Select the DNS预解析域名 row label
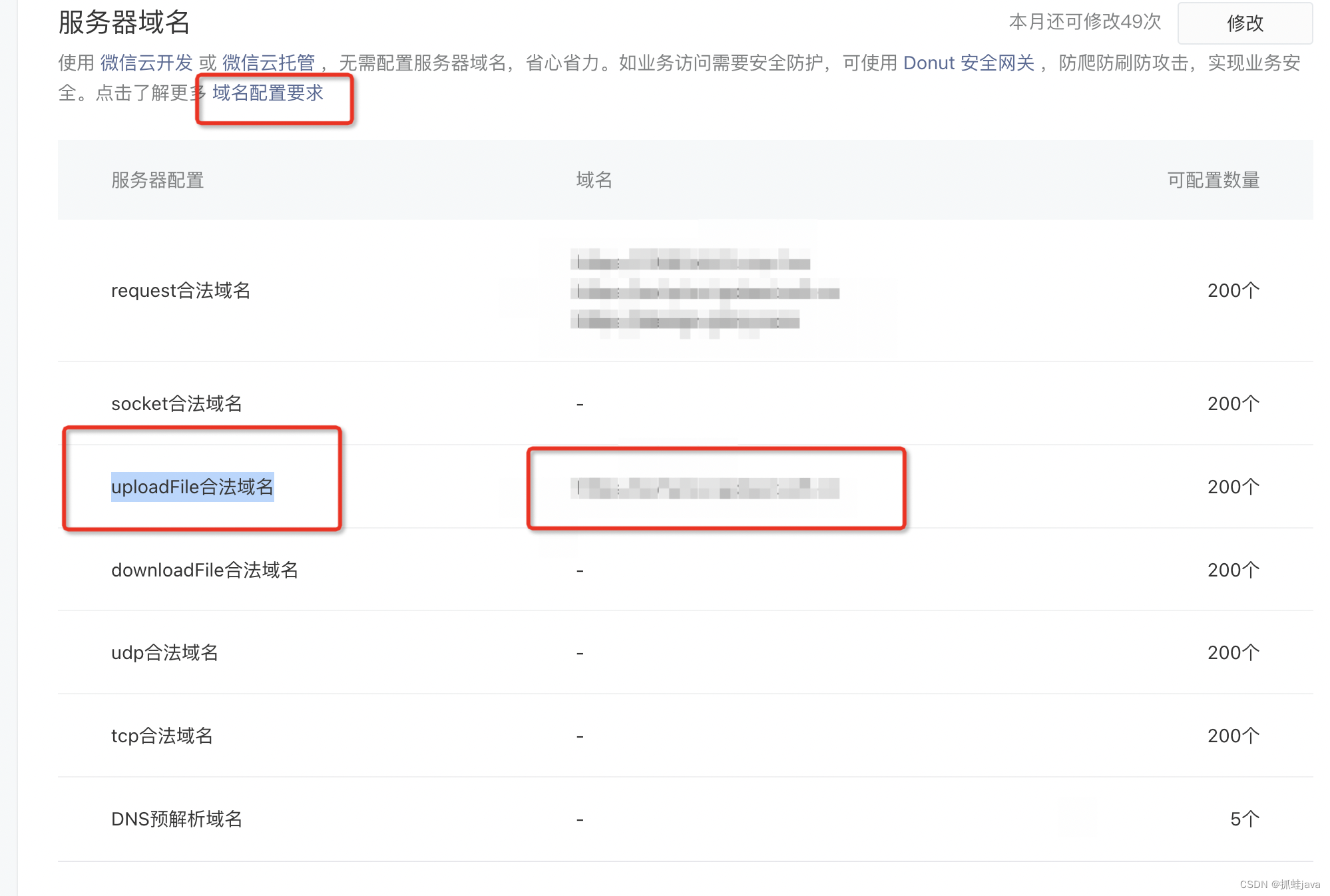Screen dimensions: 1330x896 176,819
